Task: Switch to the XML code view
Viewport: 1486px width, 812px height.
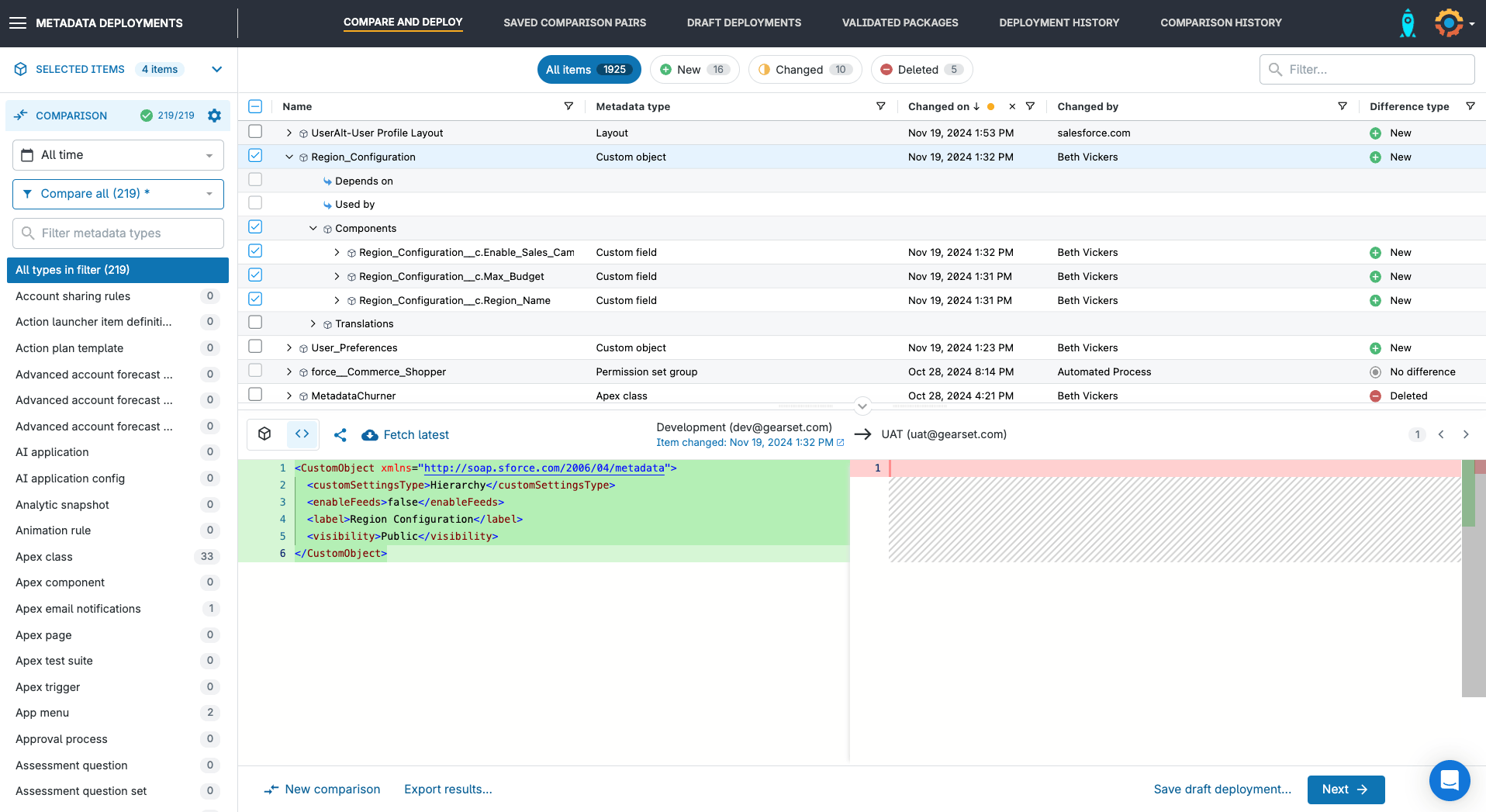Action: (x=302, y=434)
